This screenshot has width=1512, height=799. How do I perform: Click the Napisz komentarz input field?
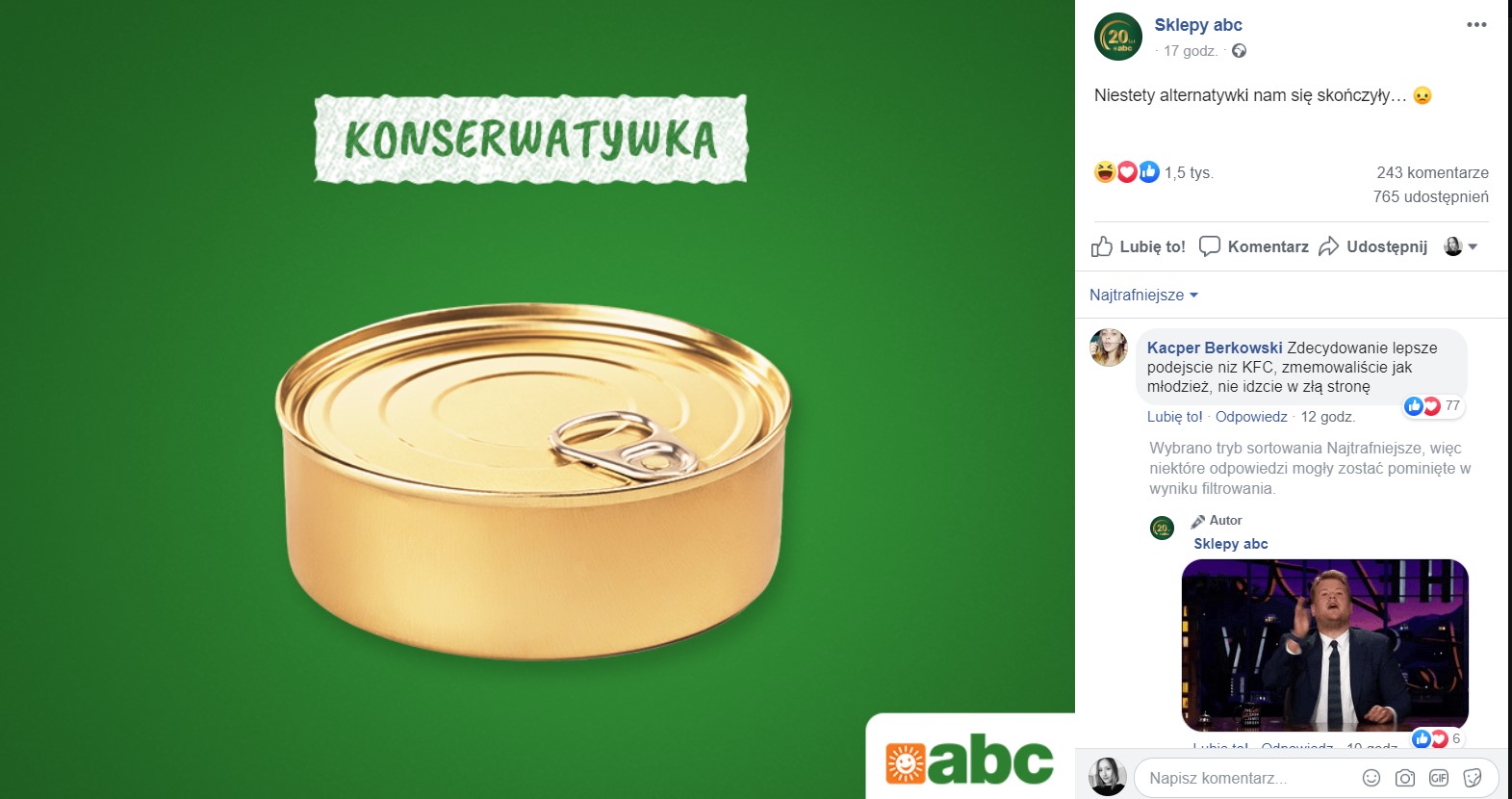1247,778
